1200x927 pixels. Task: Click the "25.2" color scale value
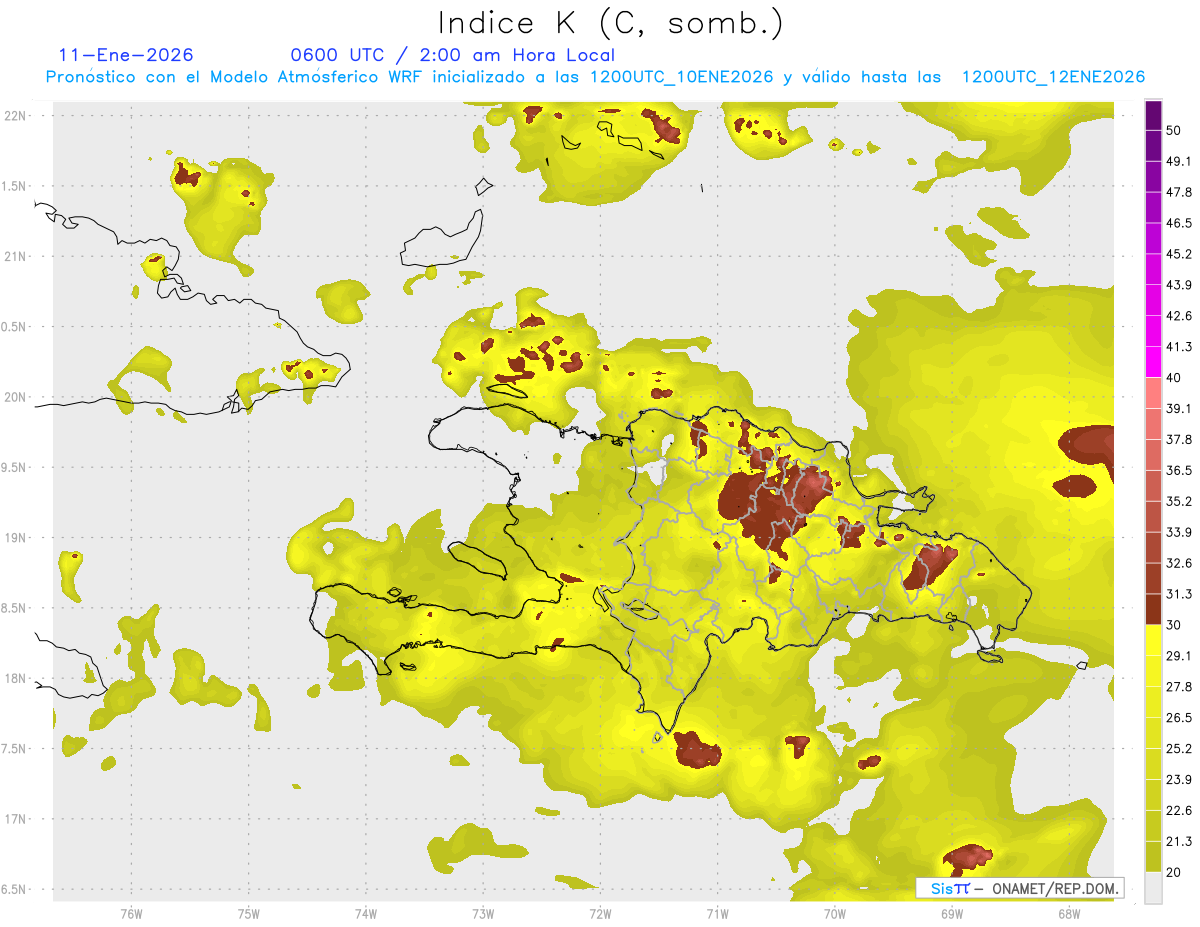[1179, 749]
